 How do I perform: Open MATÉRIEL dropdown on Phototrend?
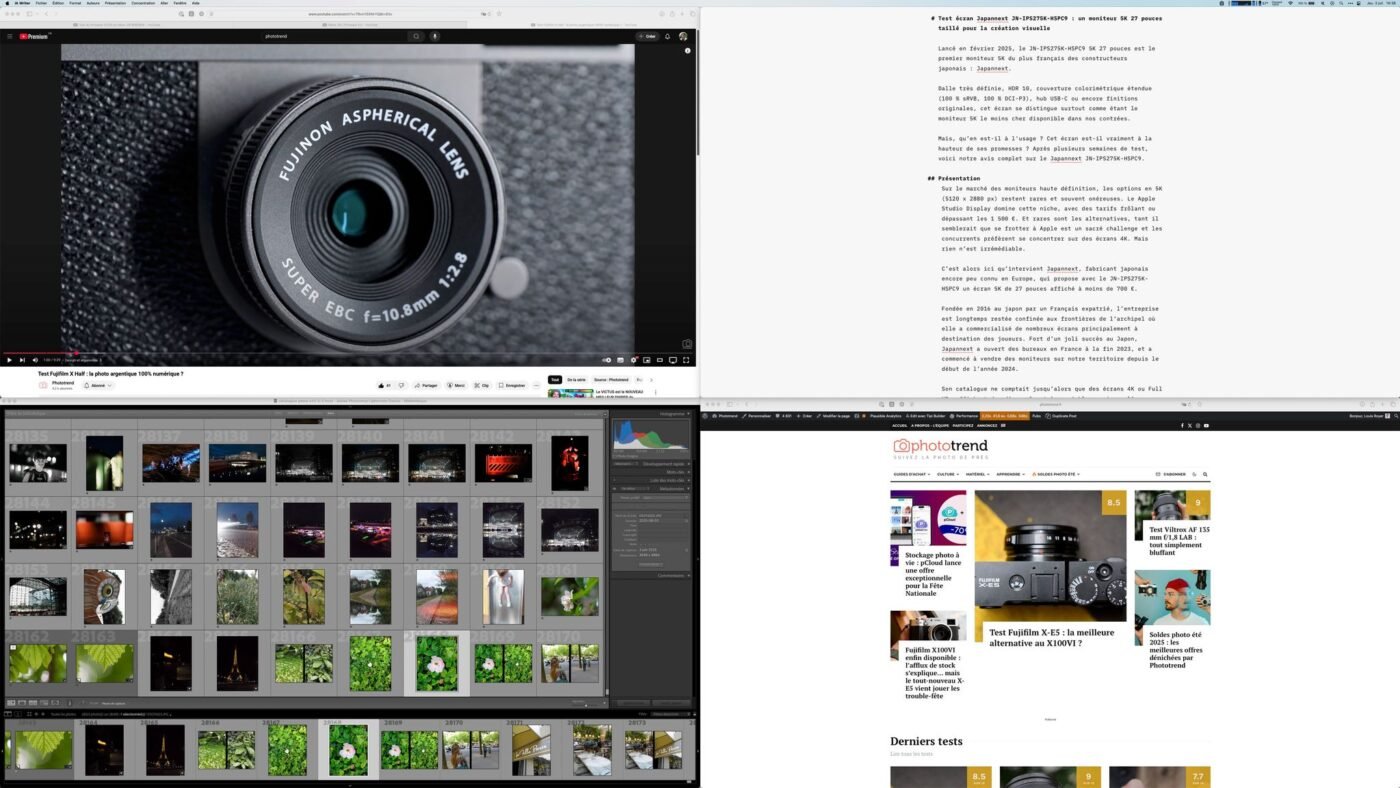pos(977,474)
